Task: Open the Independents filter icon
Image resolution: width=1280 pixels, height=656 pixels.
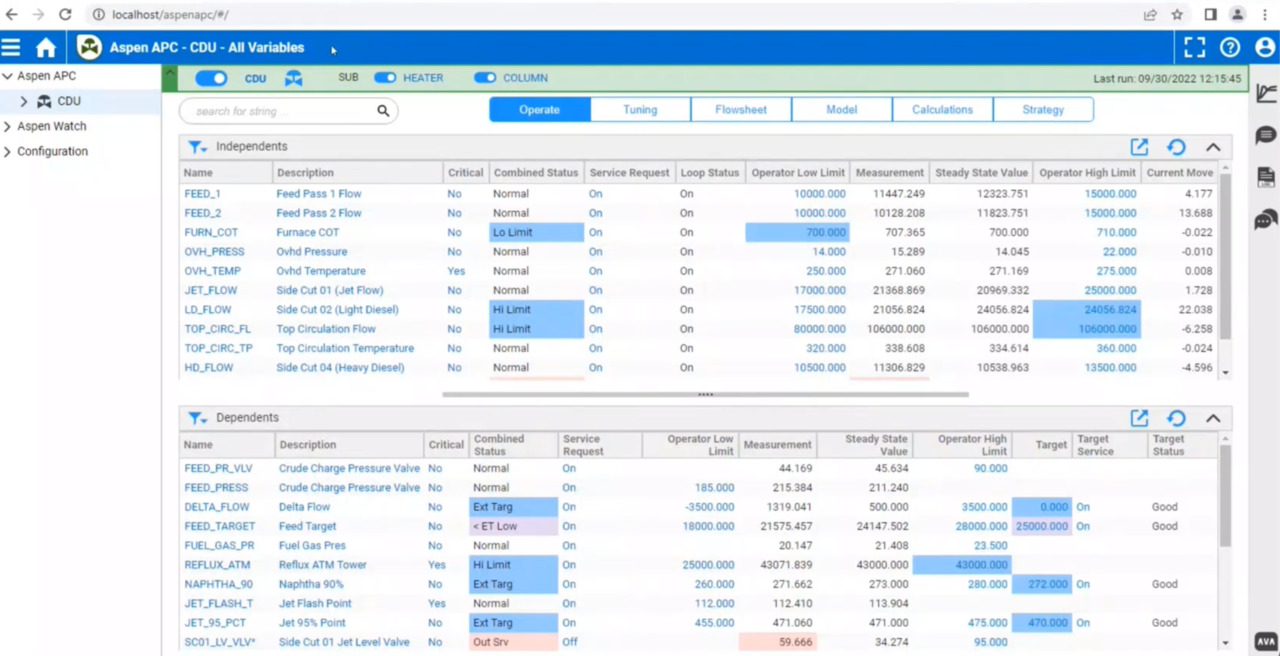Action: pyautogui.click(x=197, y=147)
